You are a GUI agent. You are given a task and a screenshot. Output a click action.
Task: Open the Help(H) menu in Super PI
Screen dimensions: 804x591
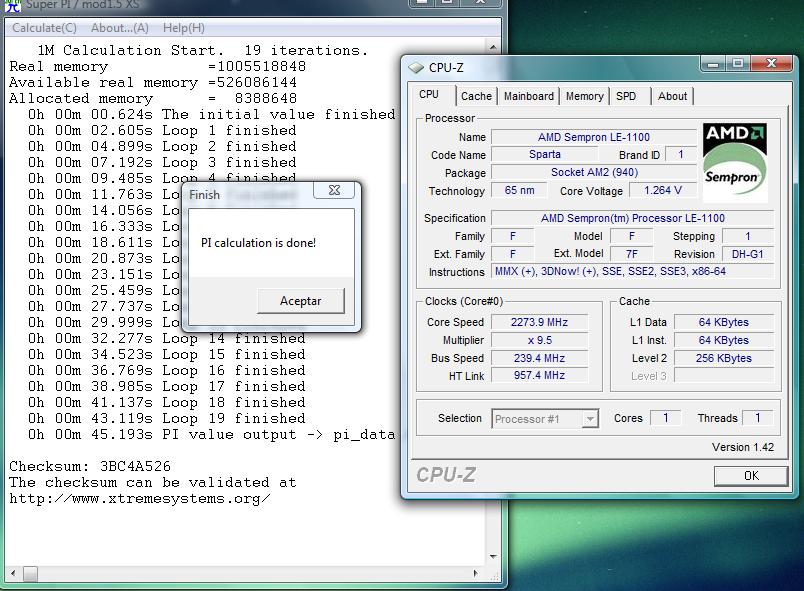[x=184, y=28]
